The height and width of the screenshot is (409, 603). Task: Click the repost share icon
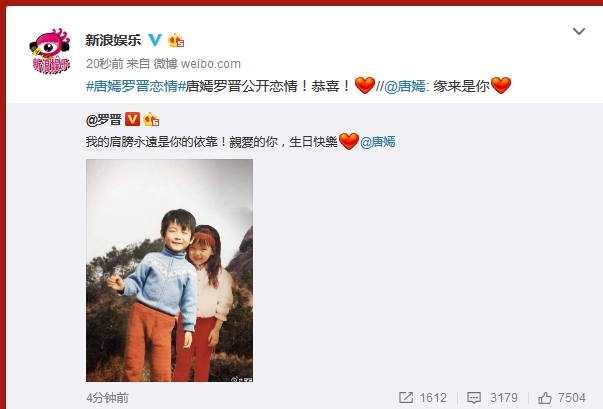(x=406, y=397)
